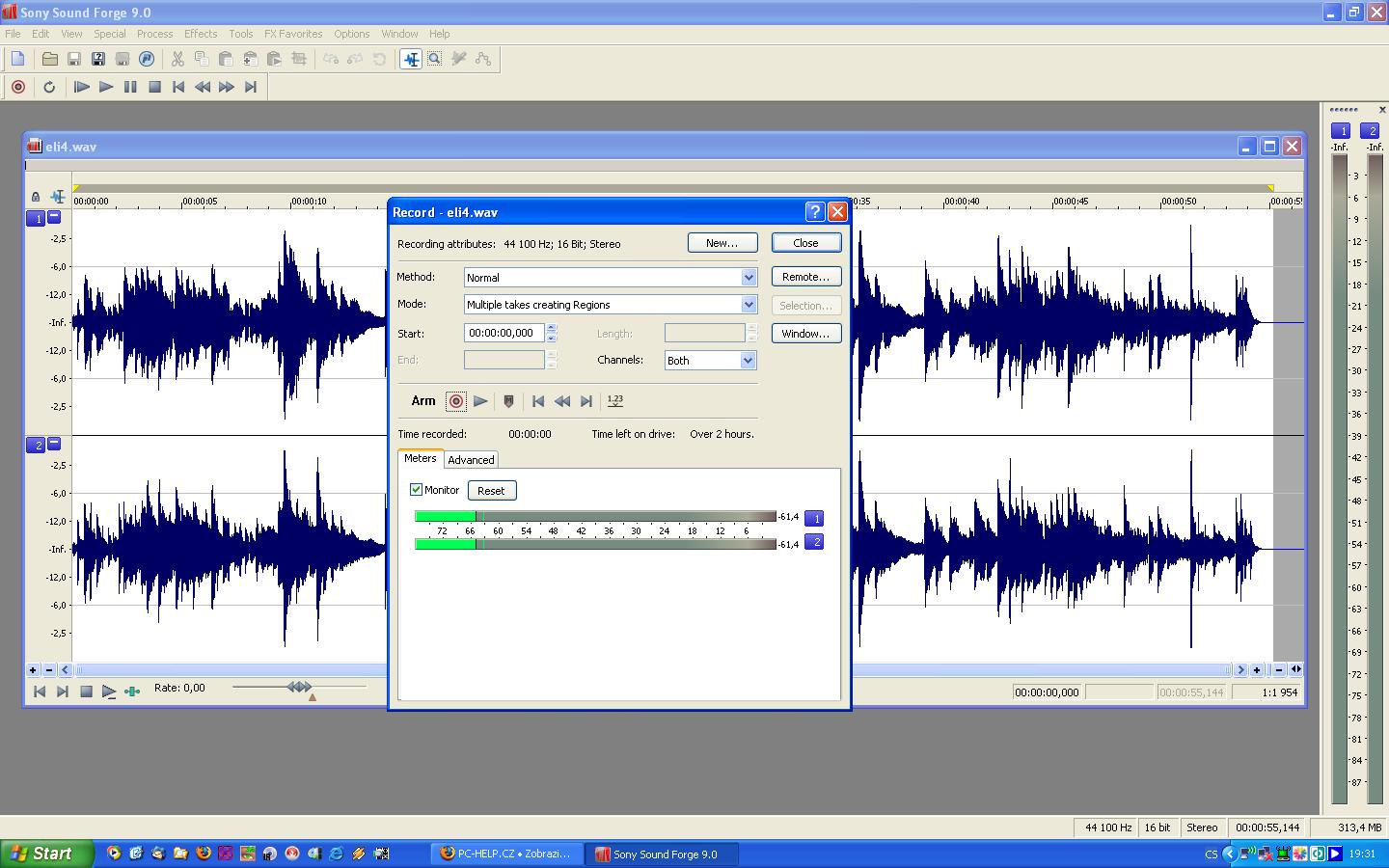Image resolution: width=1389 pixels, height=868 pixels.
Task: Click the red Arm record button in dialog
Action: pyautogui.click(x=456, y=401)
